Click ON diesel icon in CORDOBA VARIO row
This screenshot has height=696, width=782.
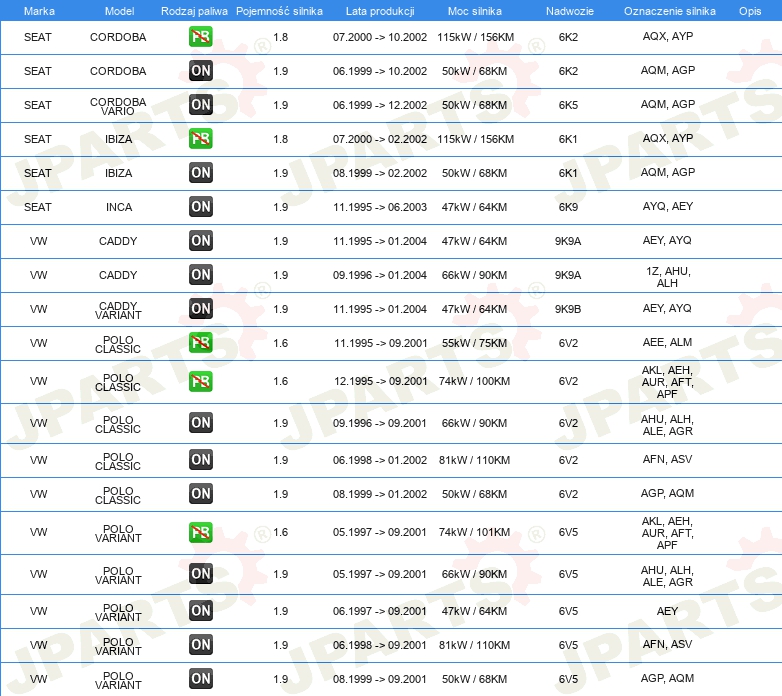click(x=200, y=105)
